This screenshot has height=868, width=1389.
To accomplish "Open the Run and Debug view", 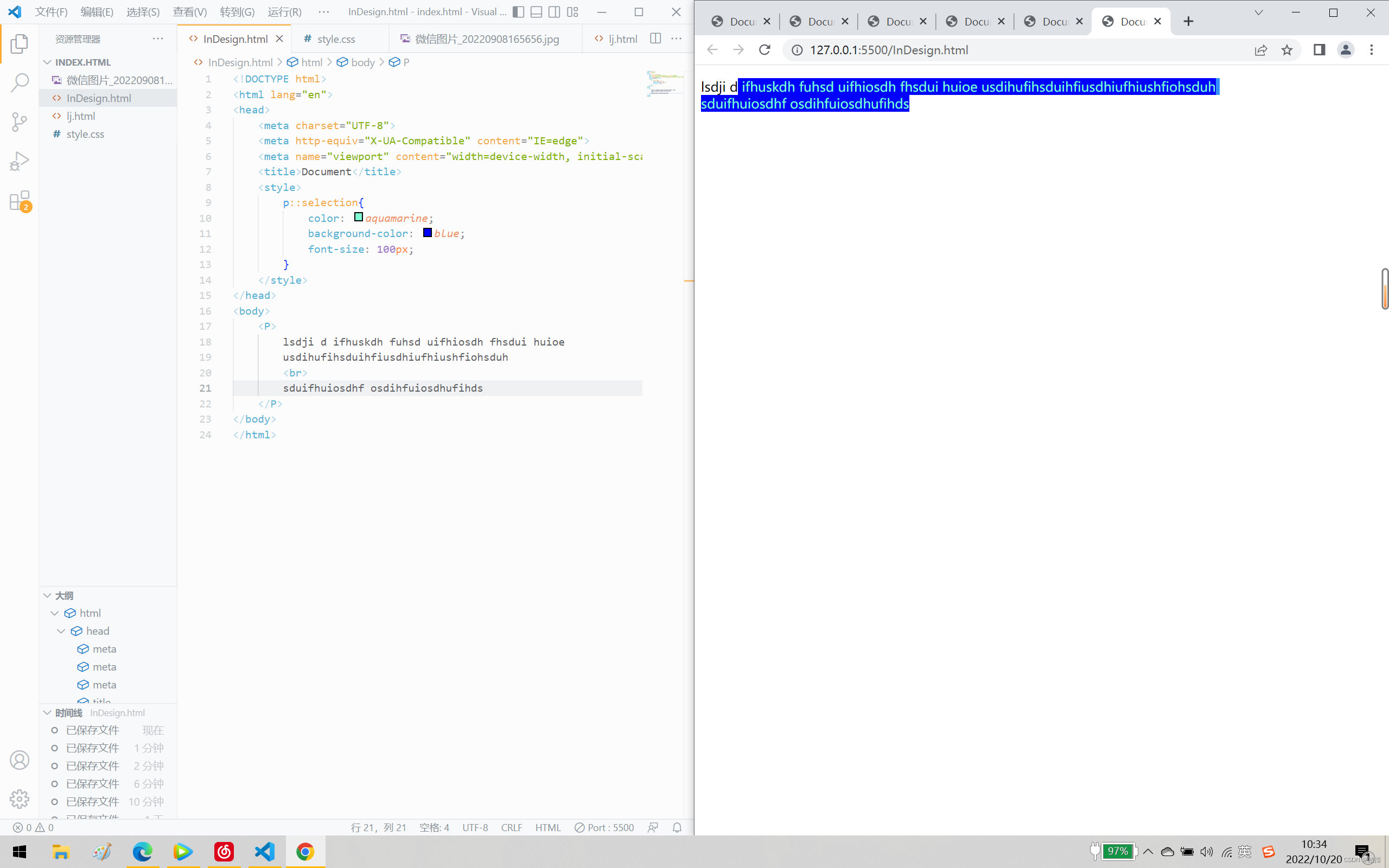I will click(x=20, y=161).
